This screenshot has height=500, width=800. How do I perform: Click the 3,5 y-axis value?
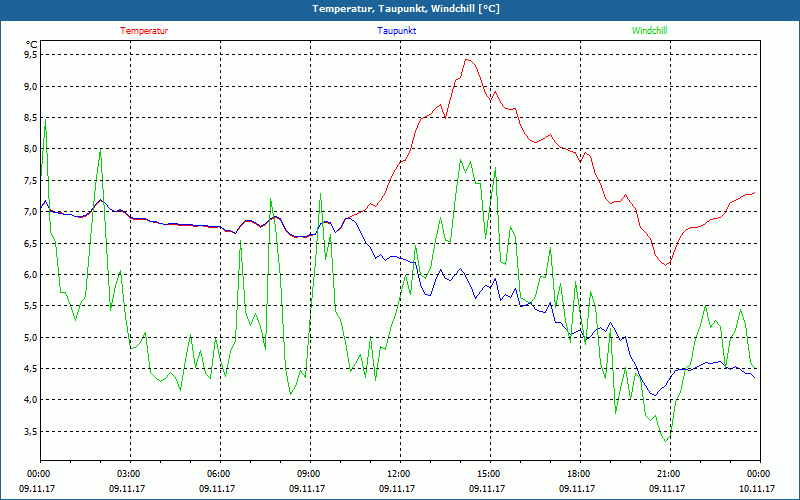32,432
